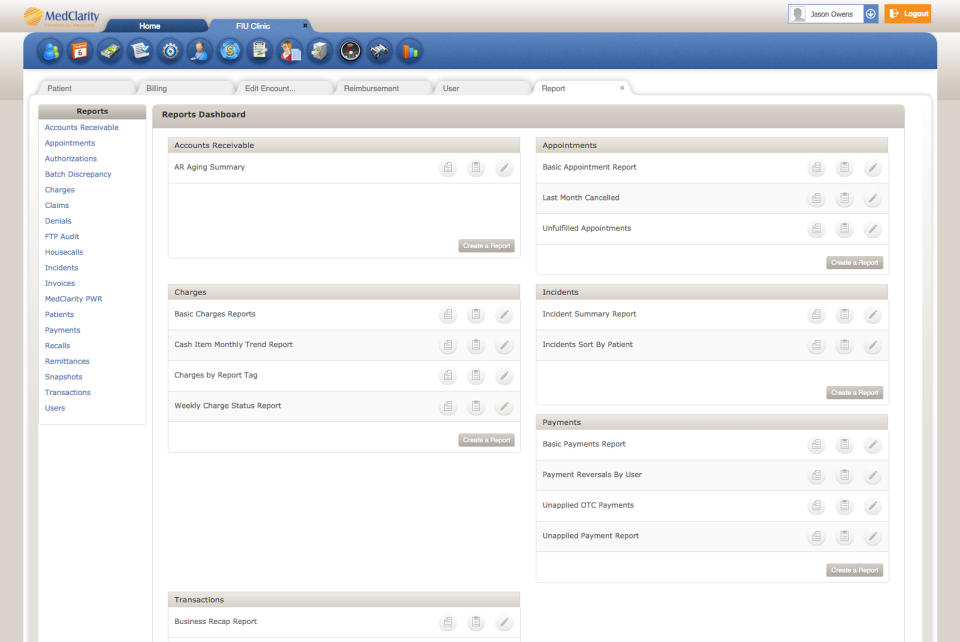Image resolution: width=960 pixels, height=642 pixels.
Task: Open the dropdown beside the Jason Owens name
Action: pyautogui.click(x=869, y=14)
